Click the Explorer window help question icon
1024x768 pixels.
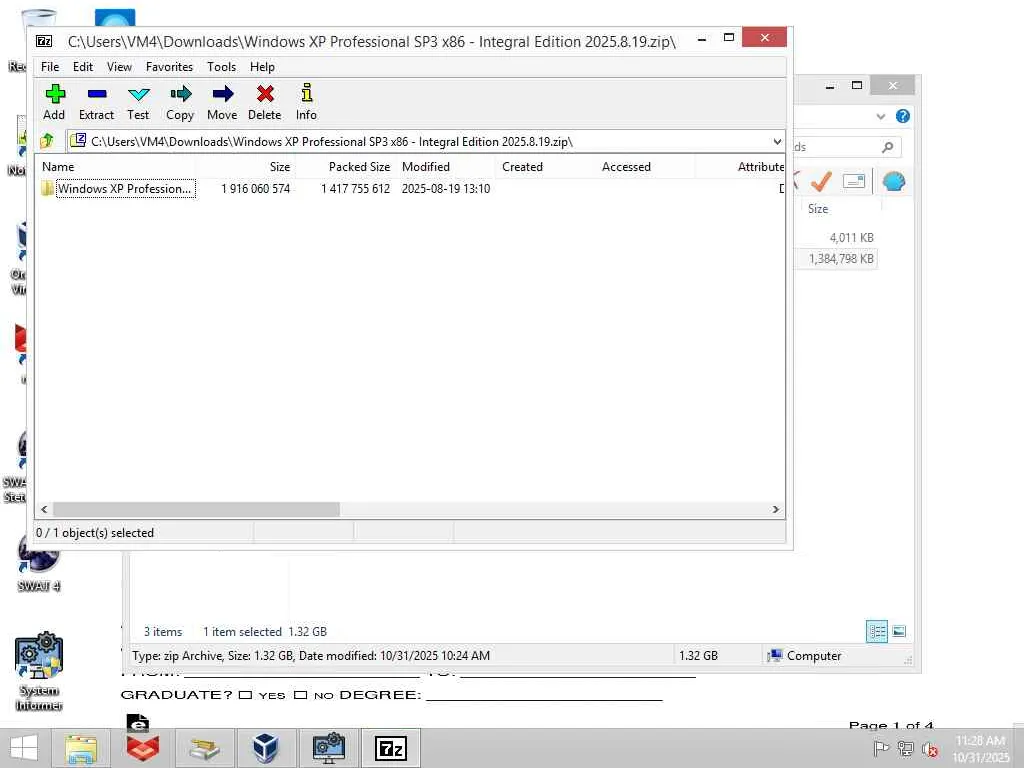903,116
